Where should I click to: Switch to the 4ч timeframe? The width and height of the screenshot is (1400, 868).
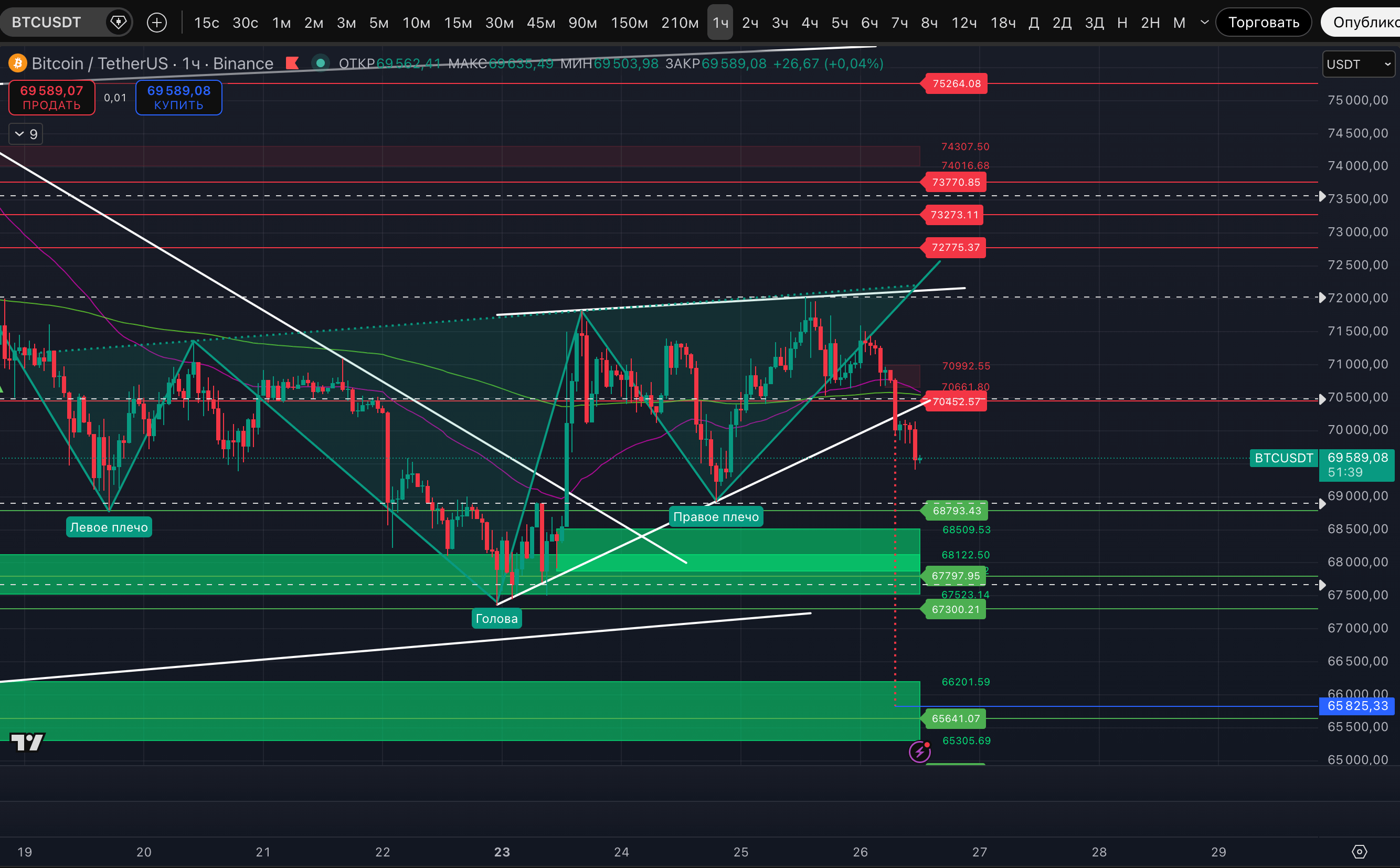click(809, 23)
